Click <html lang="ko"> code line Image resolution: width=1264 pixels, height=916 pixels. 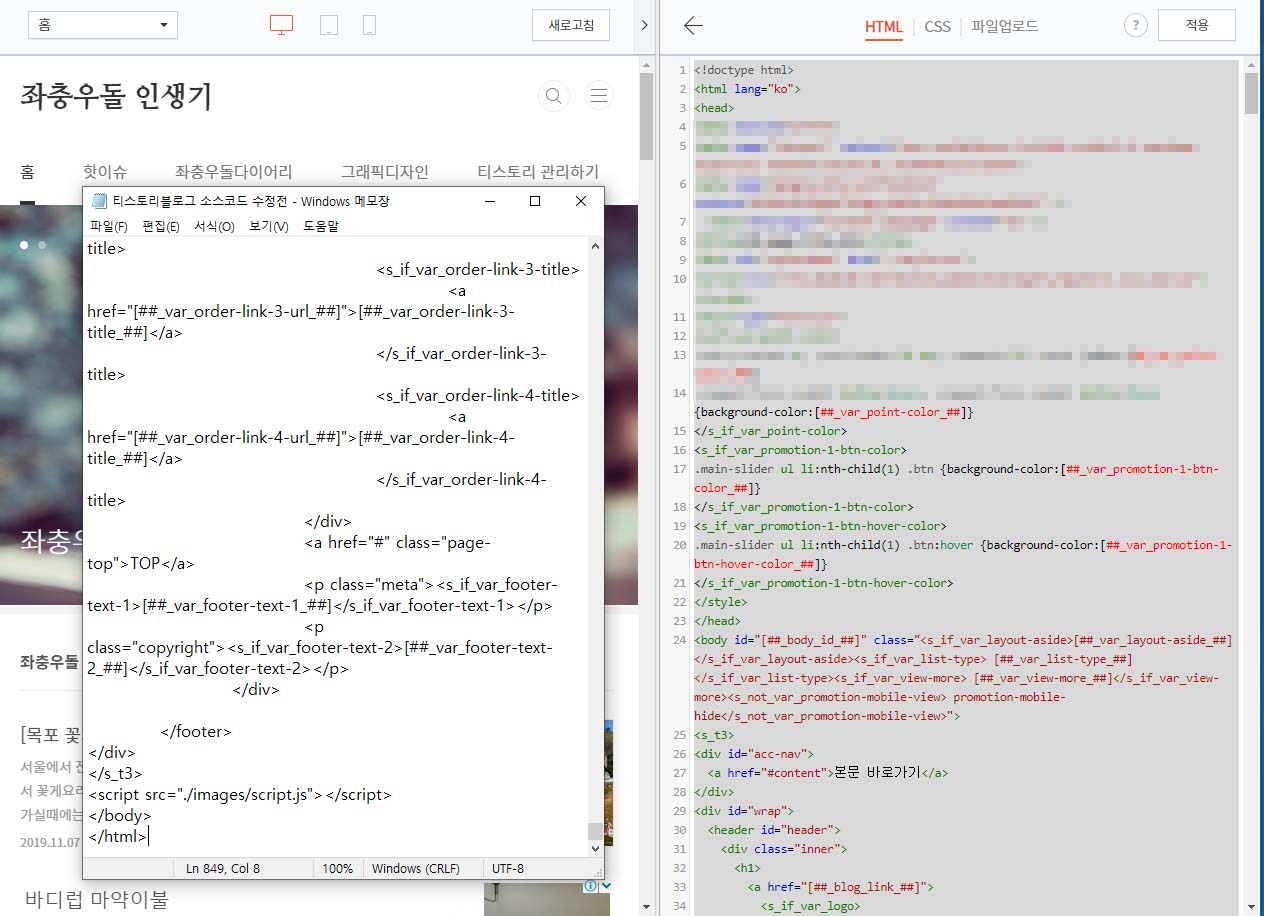click(747, 89)
